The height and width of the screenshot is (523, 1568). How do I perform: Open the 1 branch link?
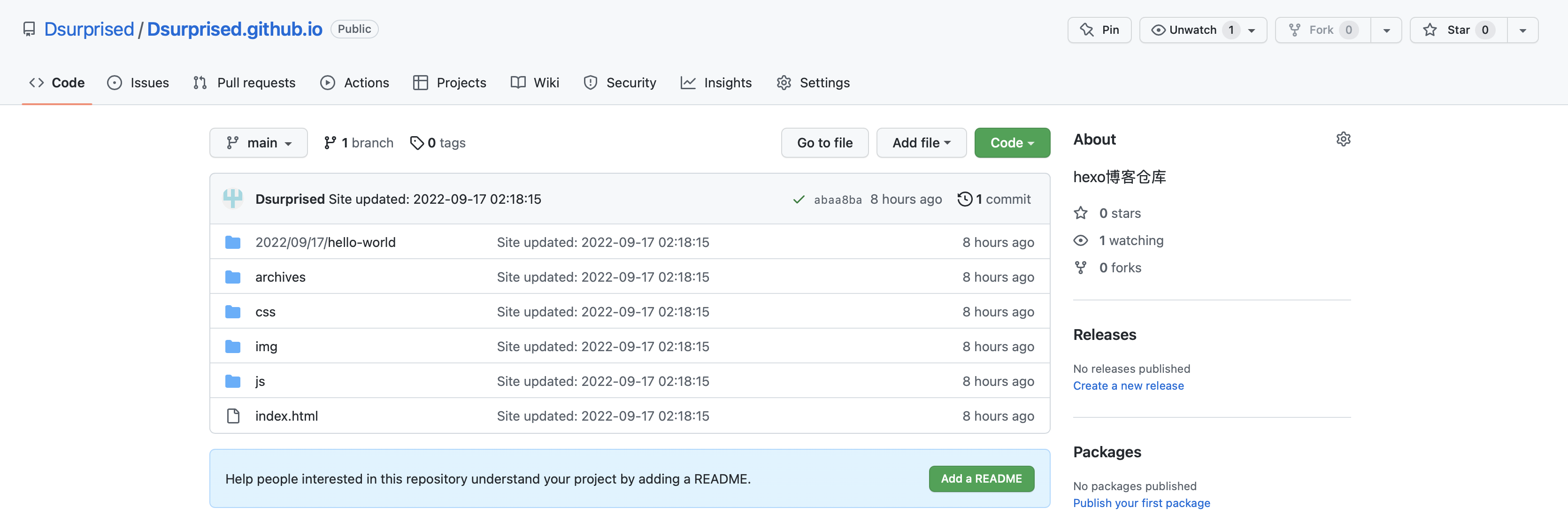[359, 143]
